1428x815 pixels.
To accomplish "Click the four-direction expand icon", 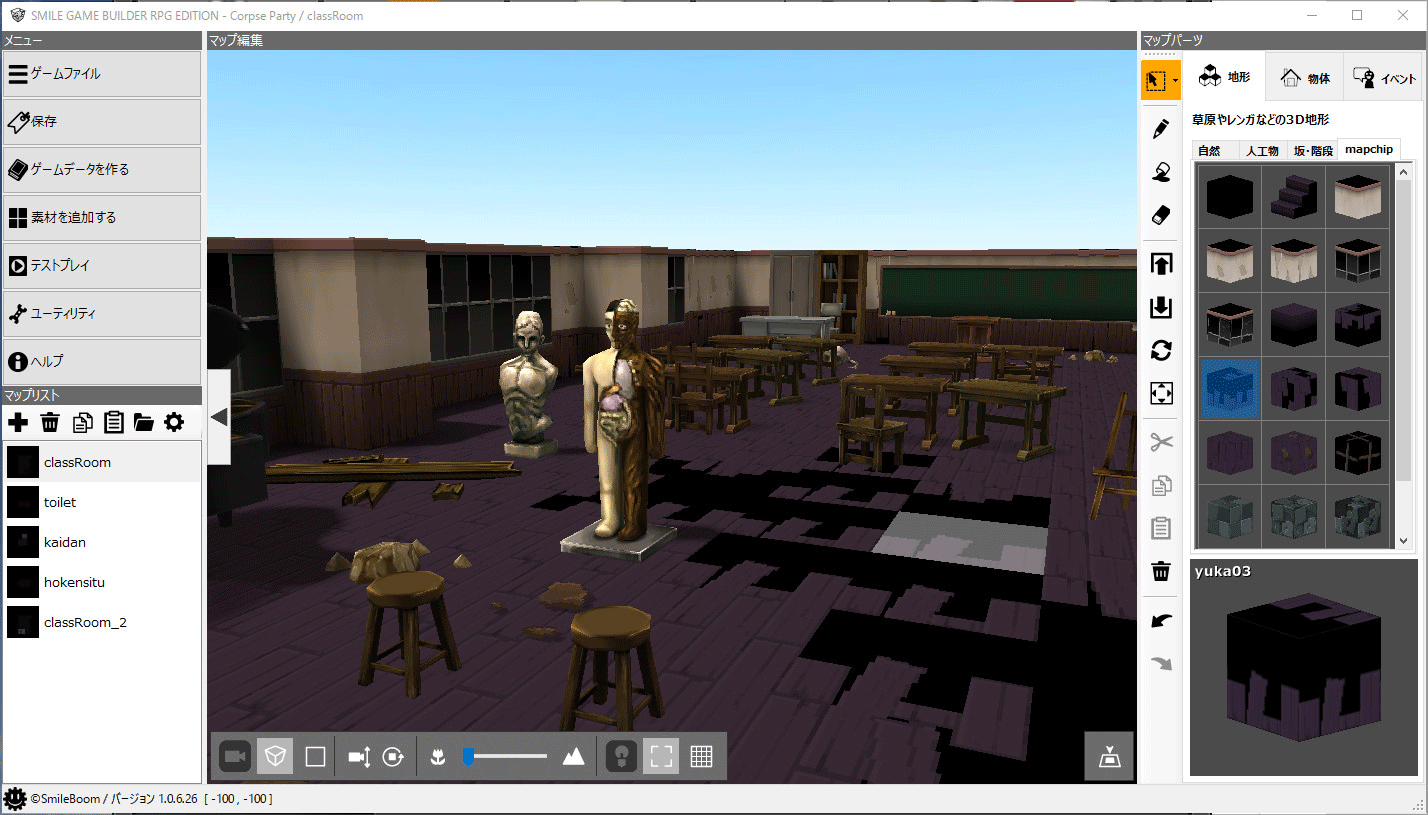I will pyautogui.click(x=1161, y=393).
